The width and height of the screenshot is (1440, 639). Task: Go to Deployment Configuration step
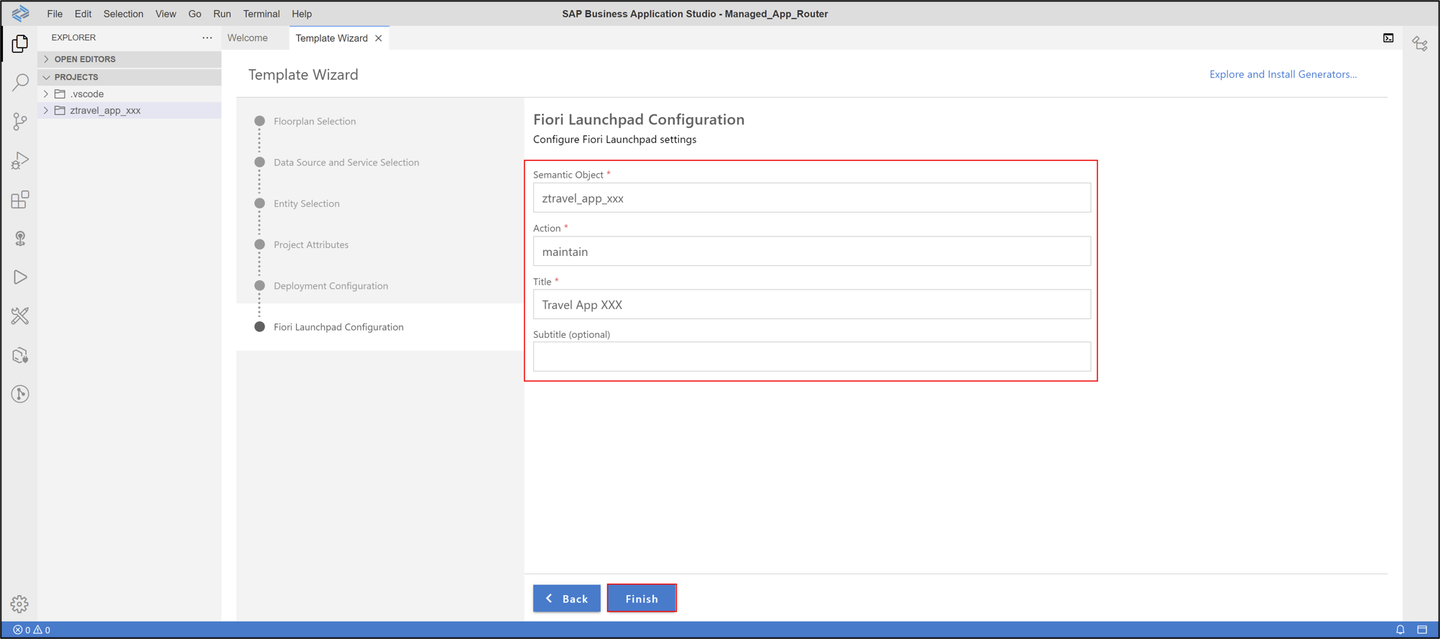[330, 285]
